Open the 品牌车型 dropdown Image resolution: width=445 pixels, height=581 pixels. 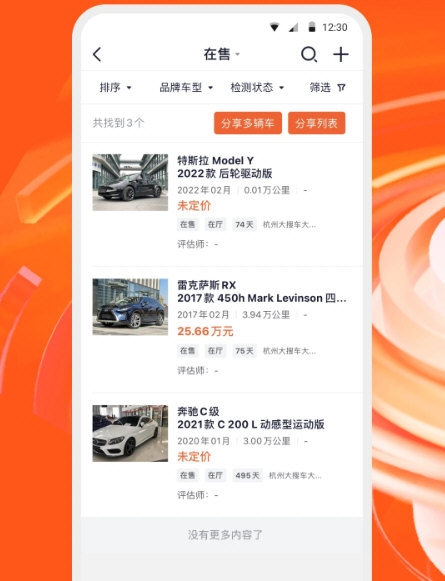click(186, 87)
